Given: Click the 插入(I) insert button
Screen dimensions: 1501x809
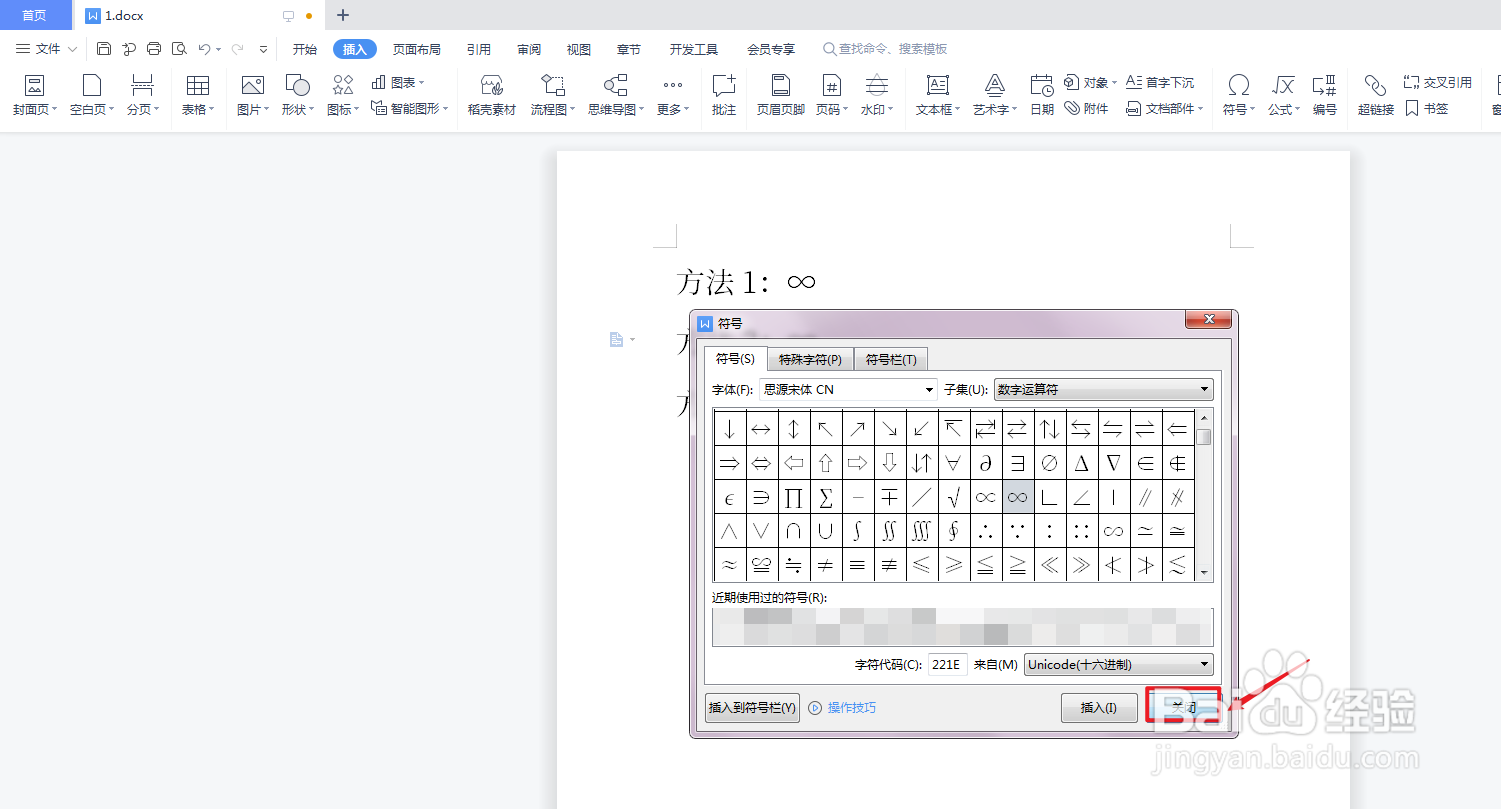Looking at the screenshot, I should point(1099,707).
